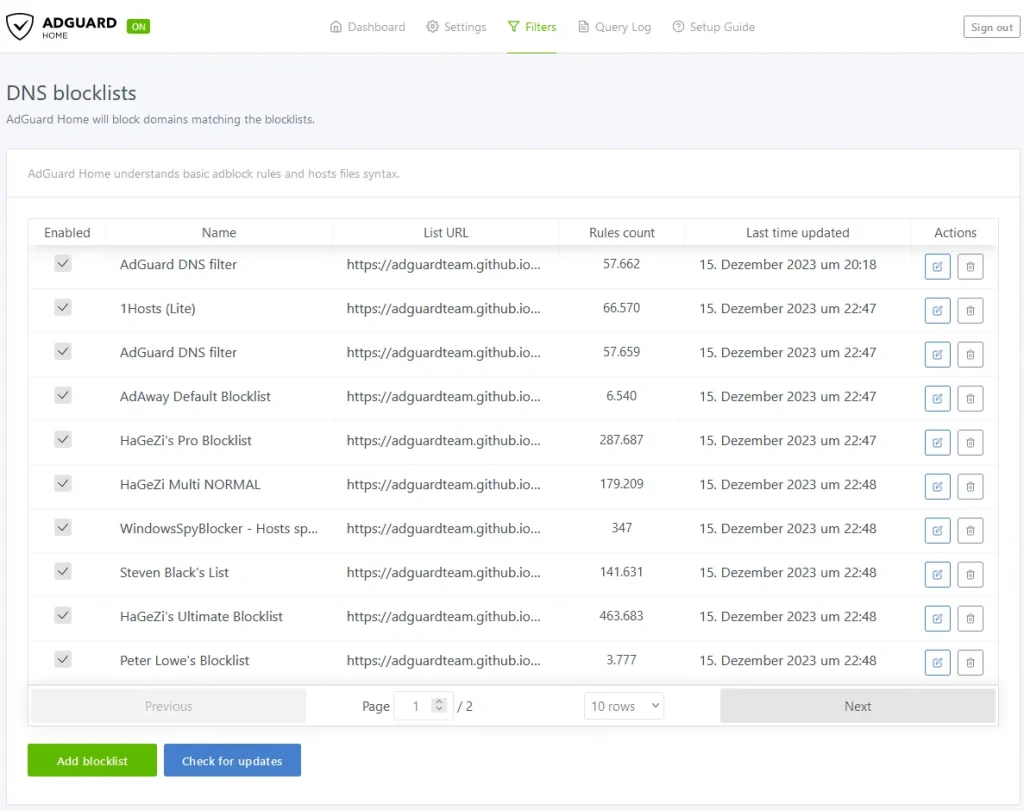Remove HaGeZi's Ultimate Blocklist with trash icon

[970, 618]
